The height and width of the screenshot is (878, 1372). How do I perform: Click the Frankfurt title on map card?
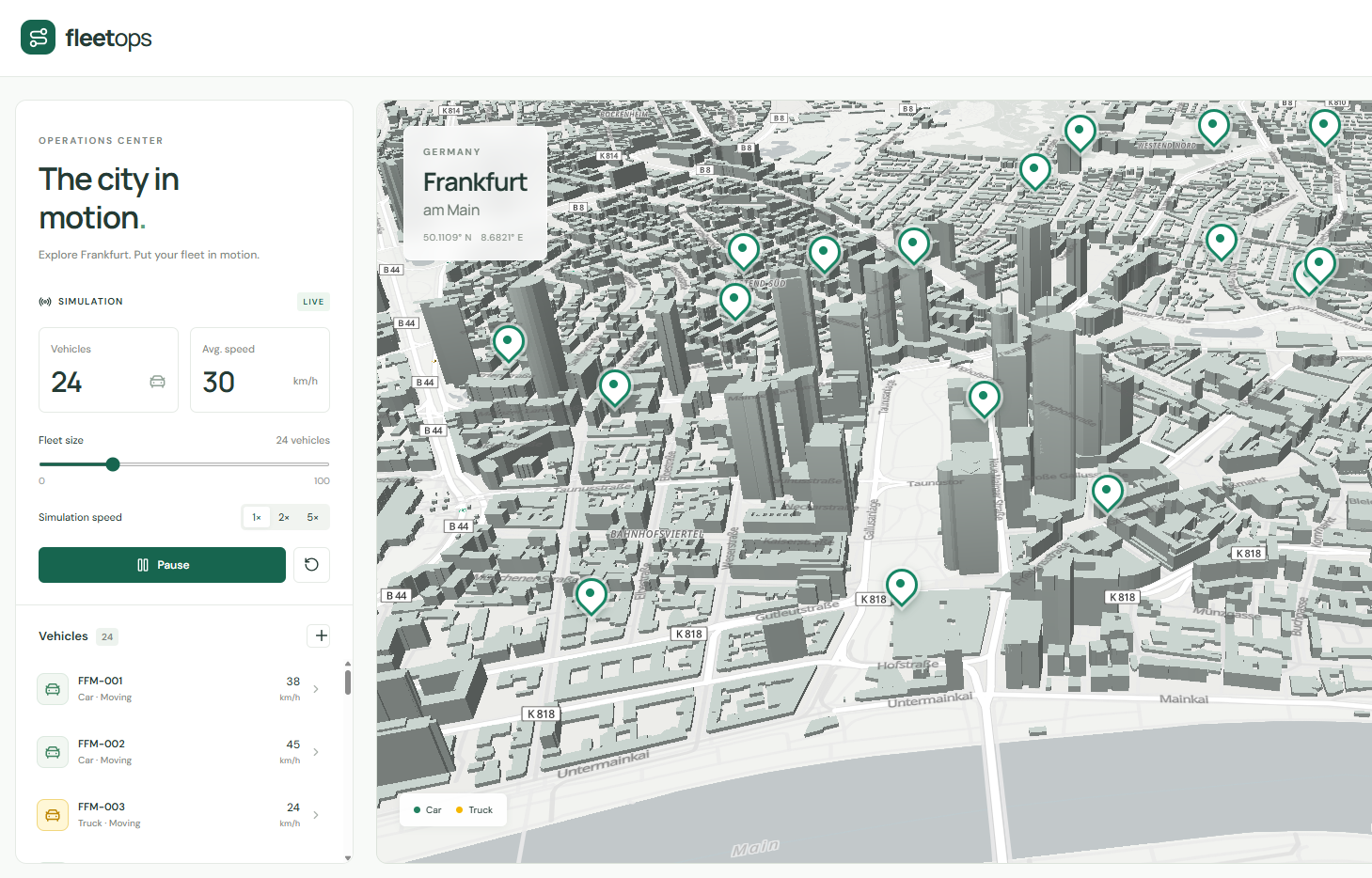tap(475, 181)
